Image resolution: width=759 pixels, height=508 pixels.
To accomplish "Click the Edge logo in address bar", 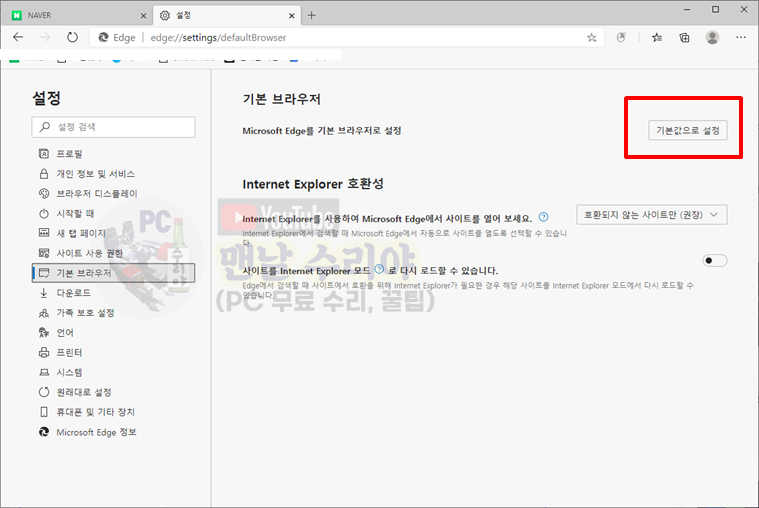I will coord(103,37).
